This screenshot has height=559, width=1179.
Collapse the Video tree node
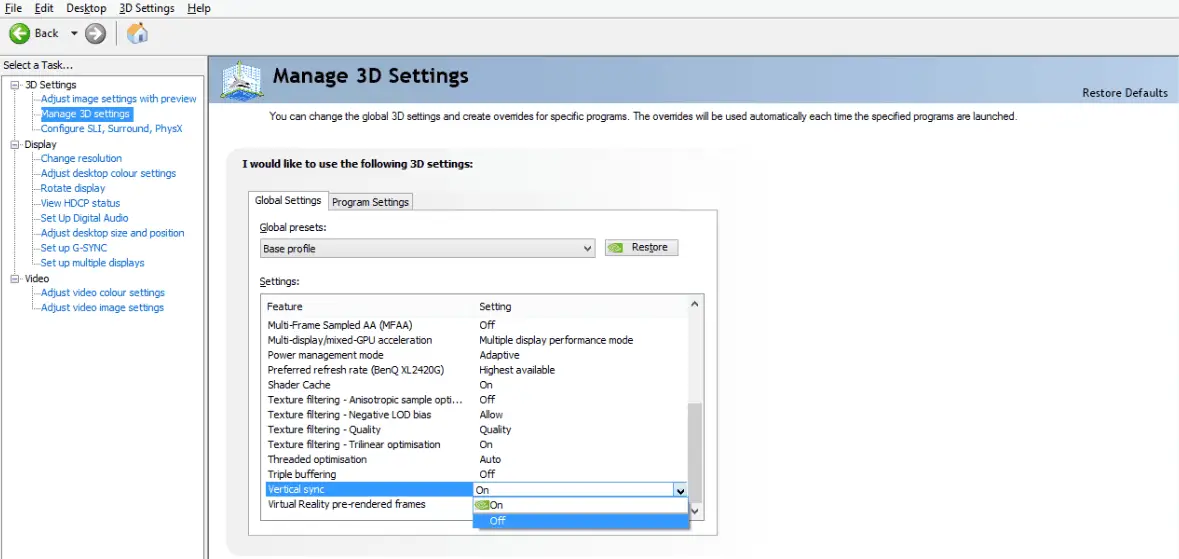coord(14,278)
